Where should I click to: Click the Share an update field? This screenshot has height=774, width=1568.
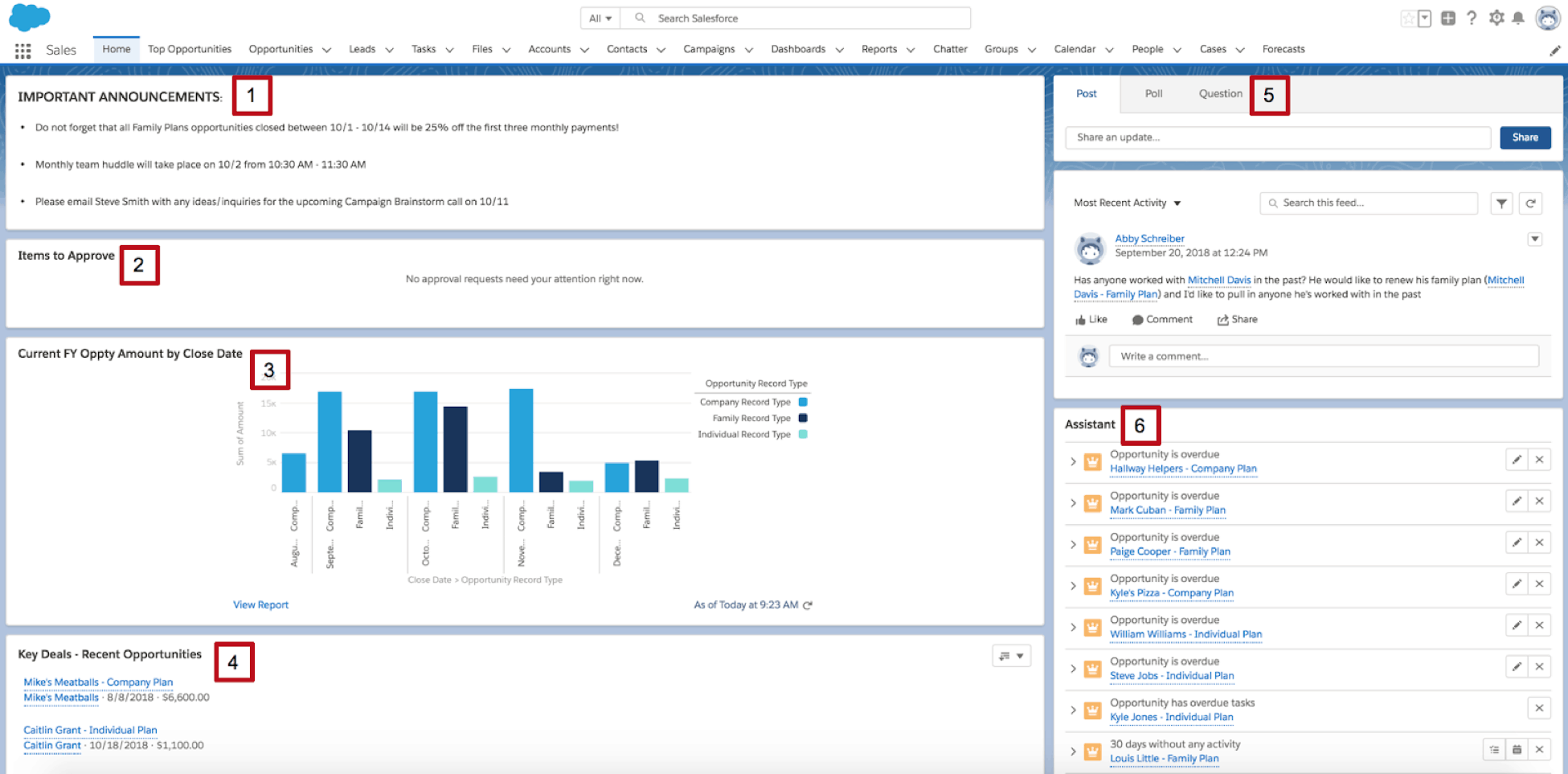click(1278, 137)
